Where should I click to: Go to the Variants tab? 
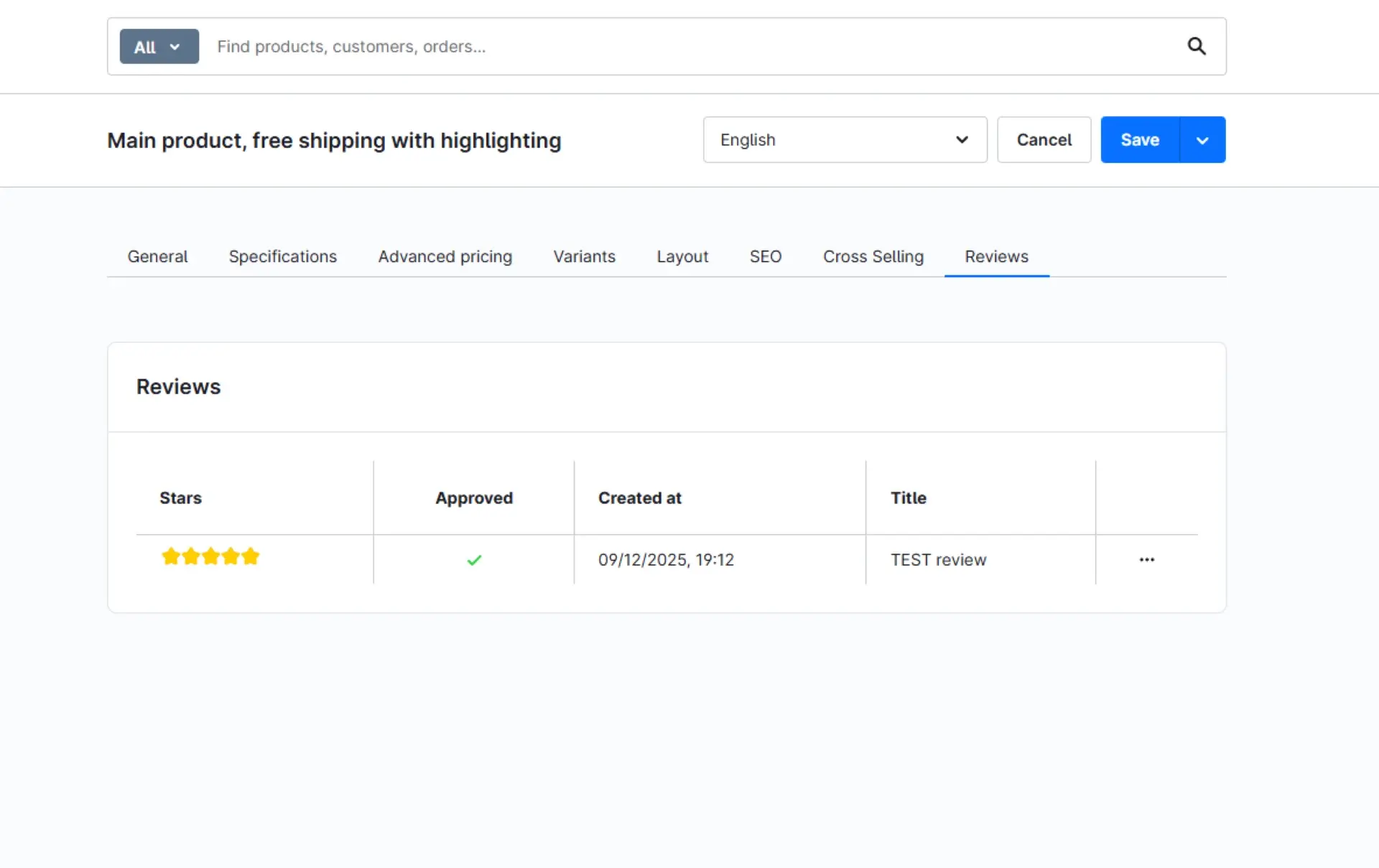584,256
